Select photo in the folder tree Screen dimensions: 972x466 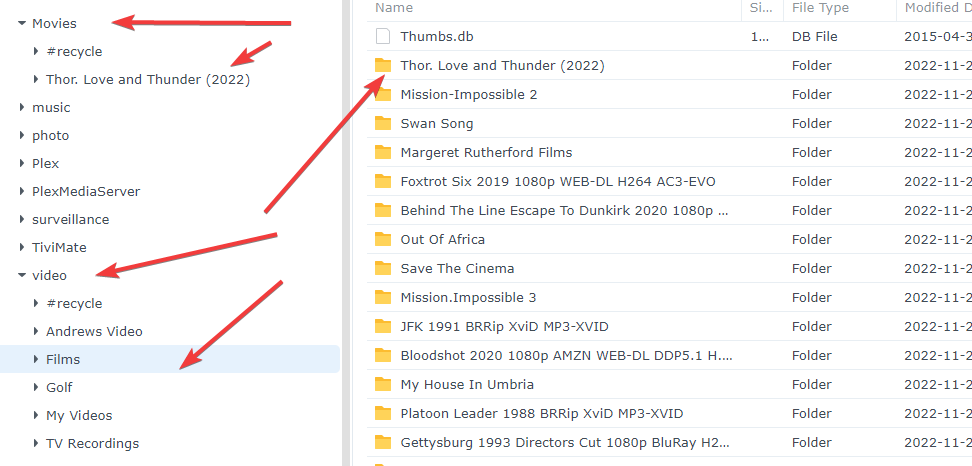click(x=51, y=136)
